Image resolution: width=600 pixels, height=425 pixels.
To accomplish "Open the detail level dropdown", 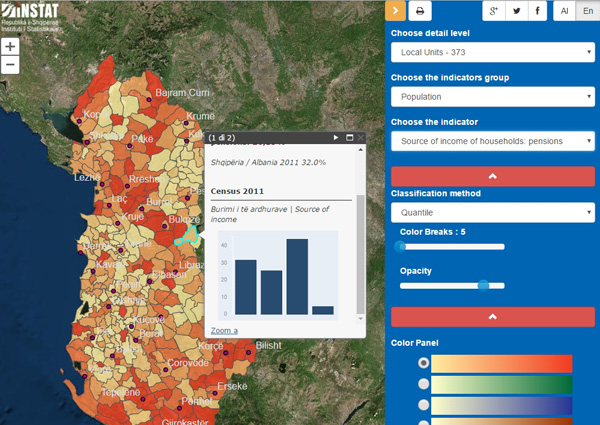I will coord(493,52).
